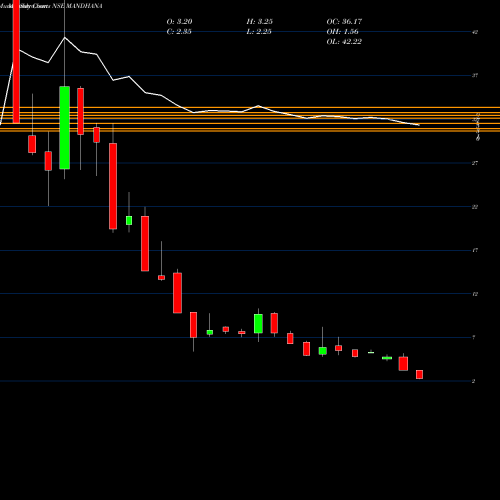Viewport: 500px width, 500px height.
Task: Click the 22 price axis label
Action: coord(475,207)
